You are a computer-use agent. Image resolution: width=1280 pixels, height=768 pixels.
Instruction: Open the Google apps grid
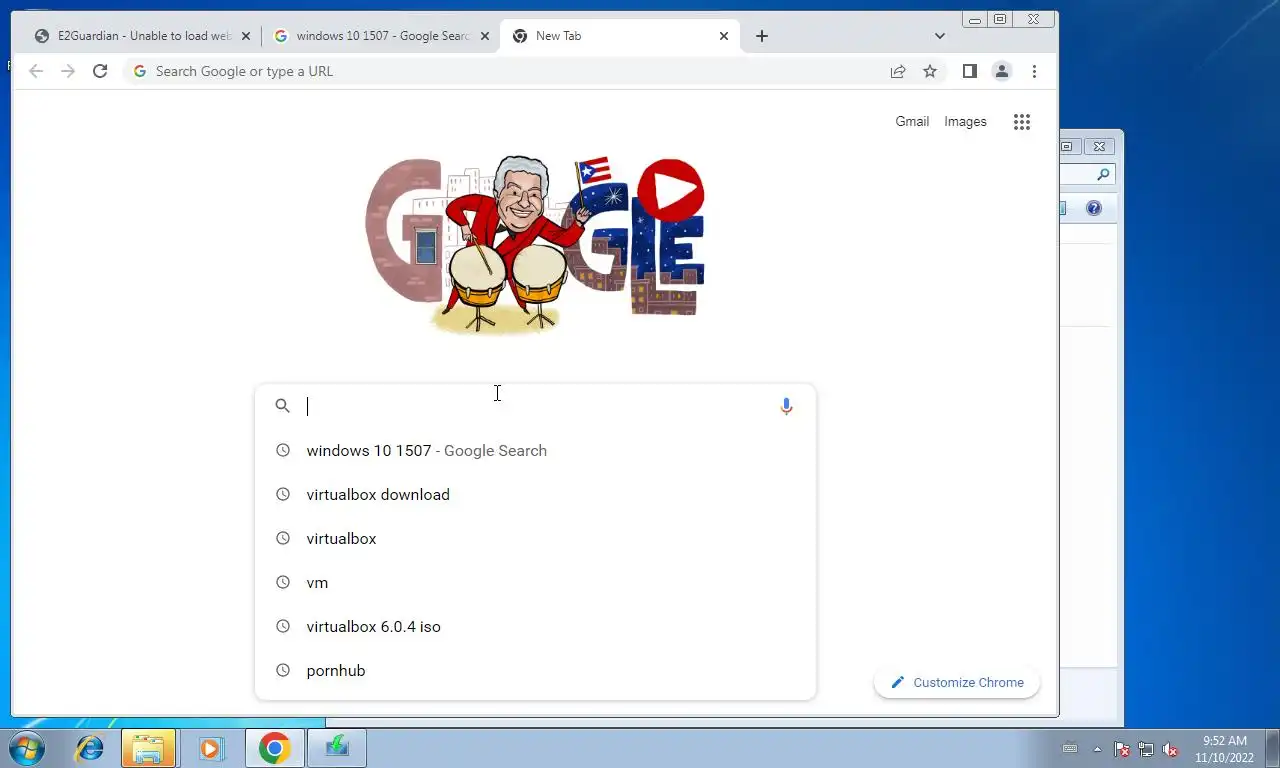[1021, 122]
